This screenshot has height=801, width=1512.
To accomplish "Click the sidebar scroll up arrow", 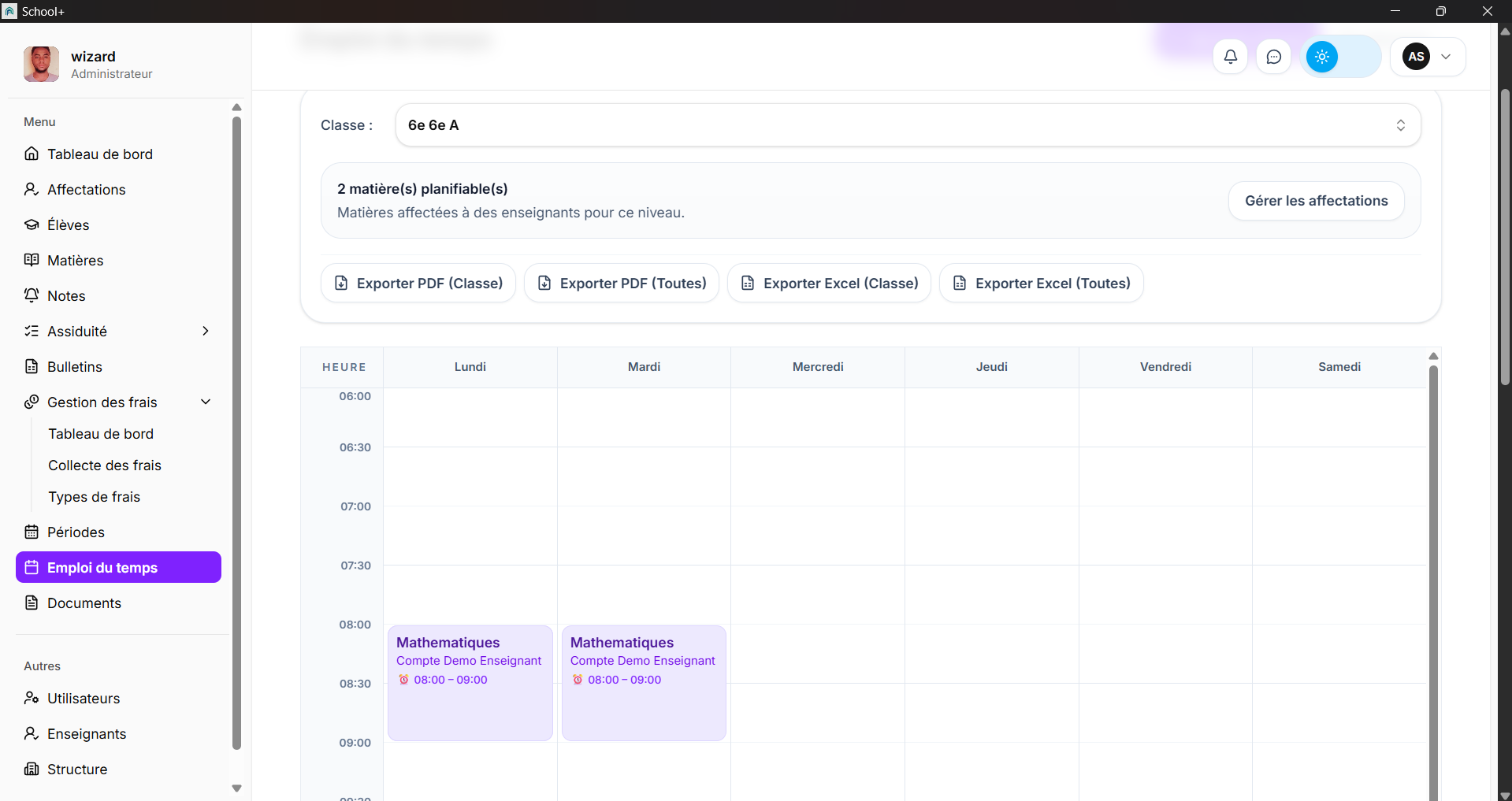I will 236,107.
